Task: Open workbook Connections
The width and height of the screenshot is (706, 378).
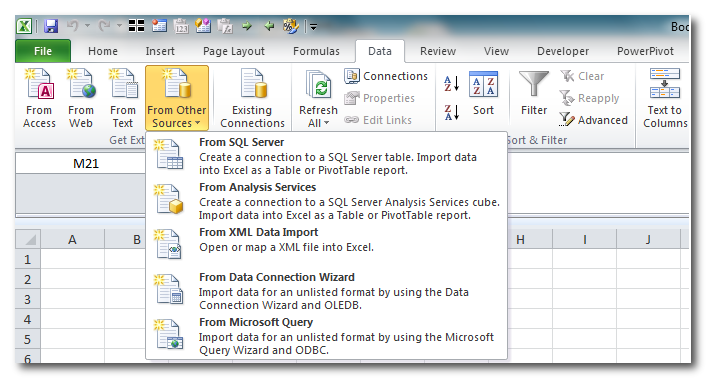Action: click(386, 76)
